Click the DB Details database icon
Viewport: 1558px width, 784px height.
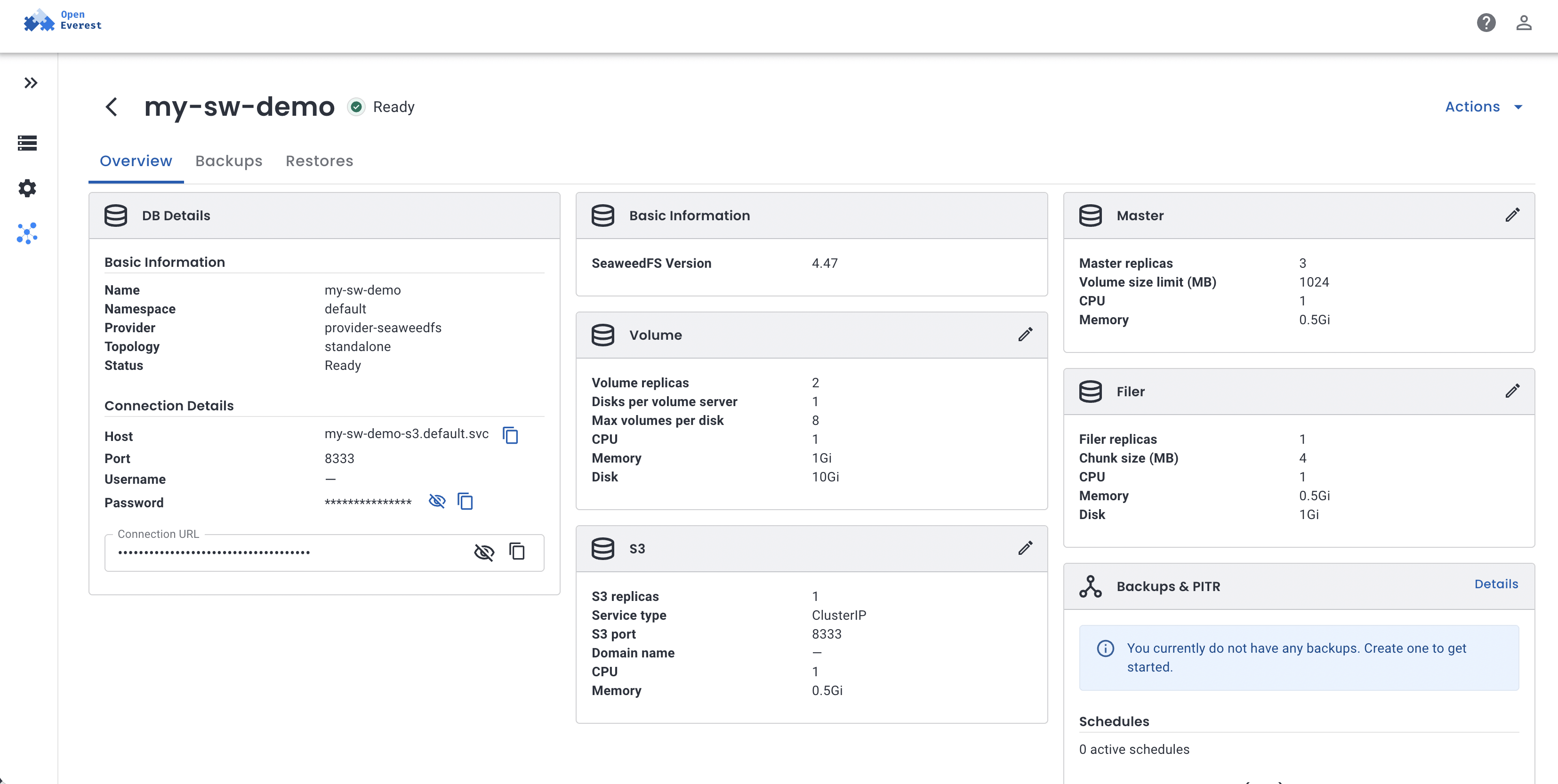click(115, 215)
